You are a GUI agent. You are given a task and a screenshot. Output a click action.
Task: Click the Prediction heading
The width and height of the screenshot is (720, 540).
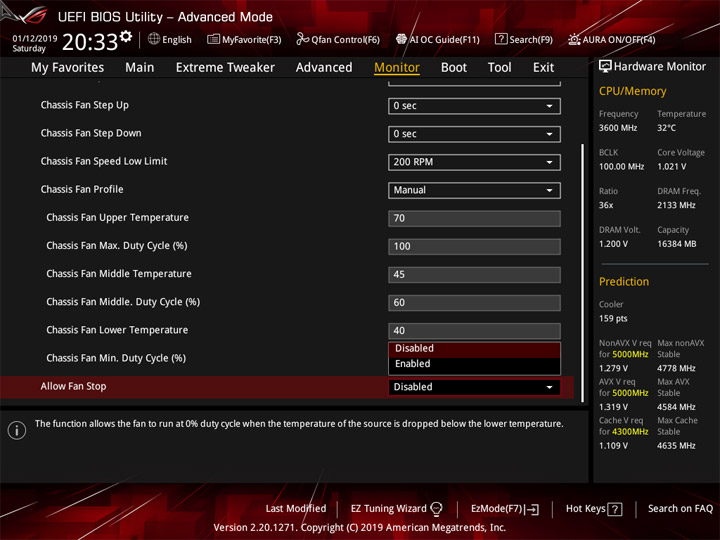[624, 282]
